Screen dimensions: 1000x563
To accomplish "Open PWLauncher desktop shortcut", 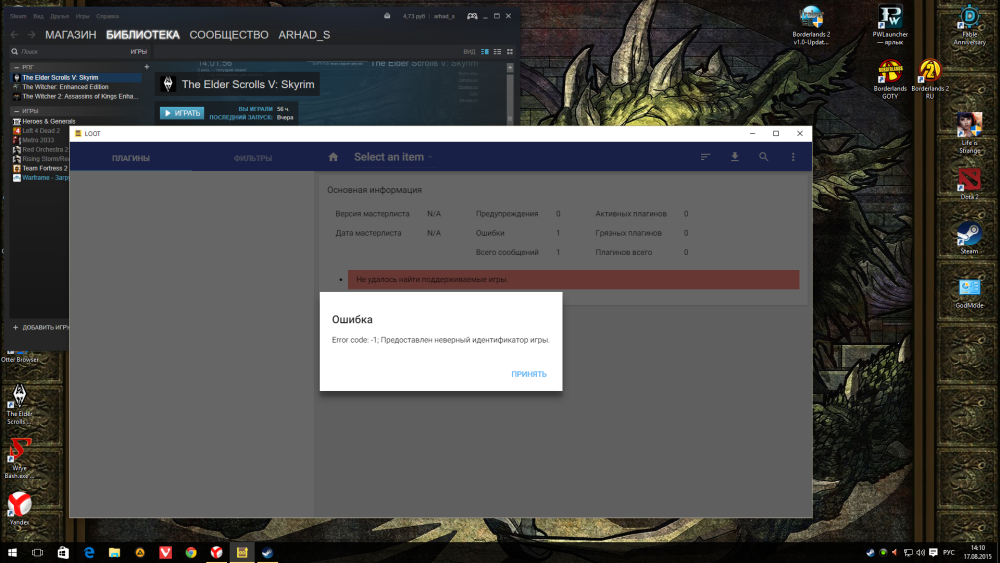I will pos(890,26).
